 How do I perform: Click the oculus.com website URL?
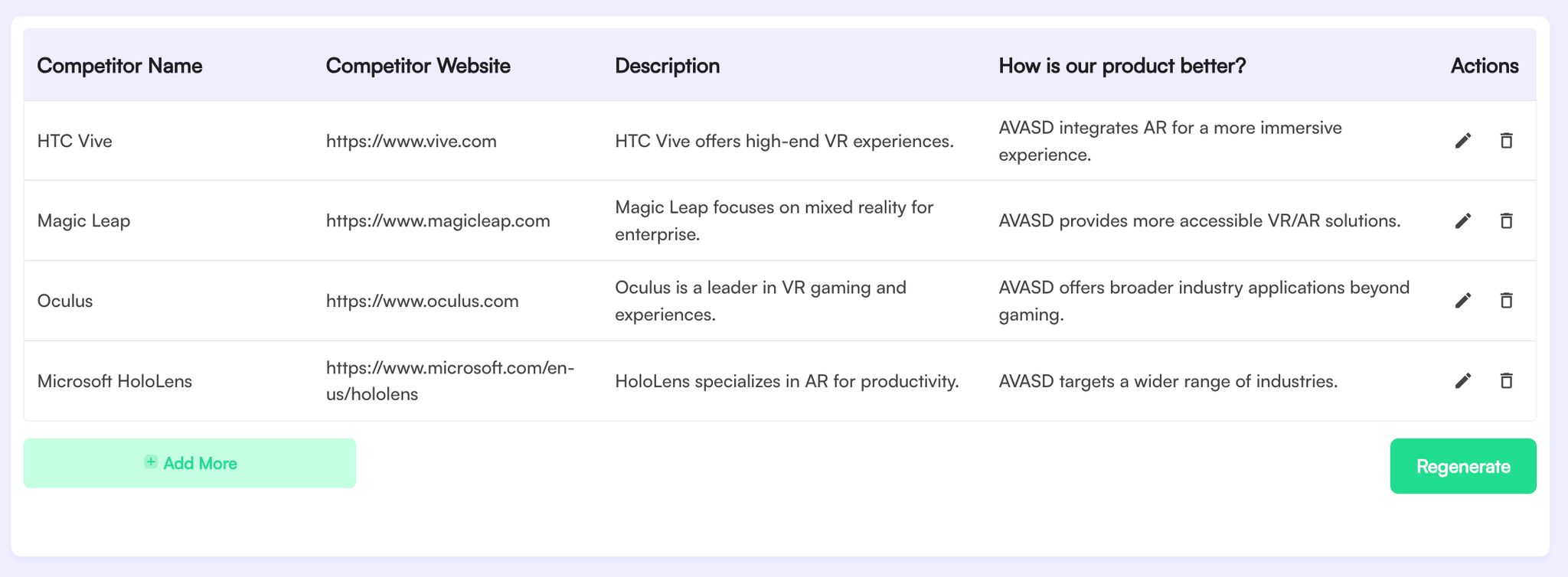[422, 301]
